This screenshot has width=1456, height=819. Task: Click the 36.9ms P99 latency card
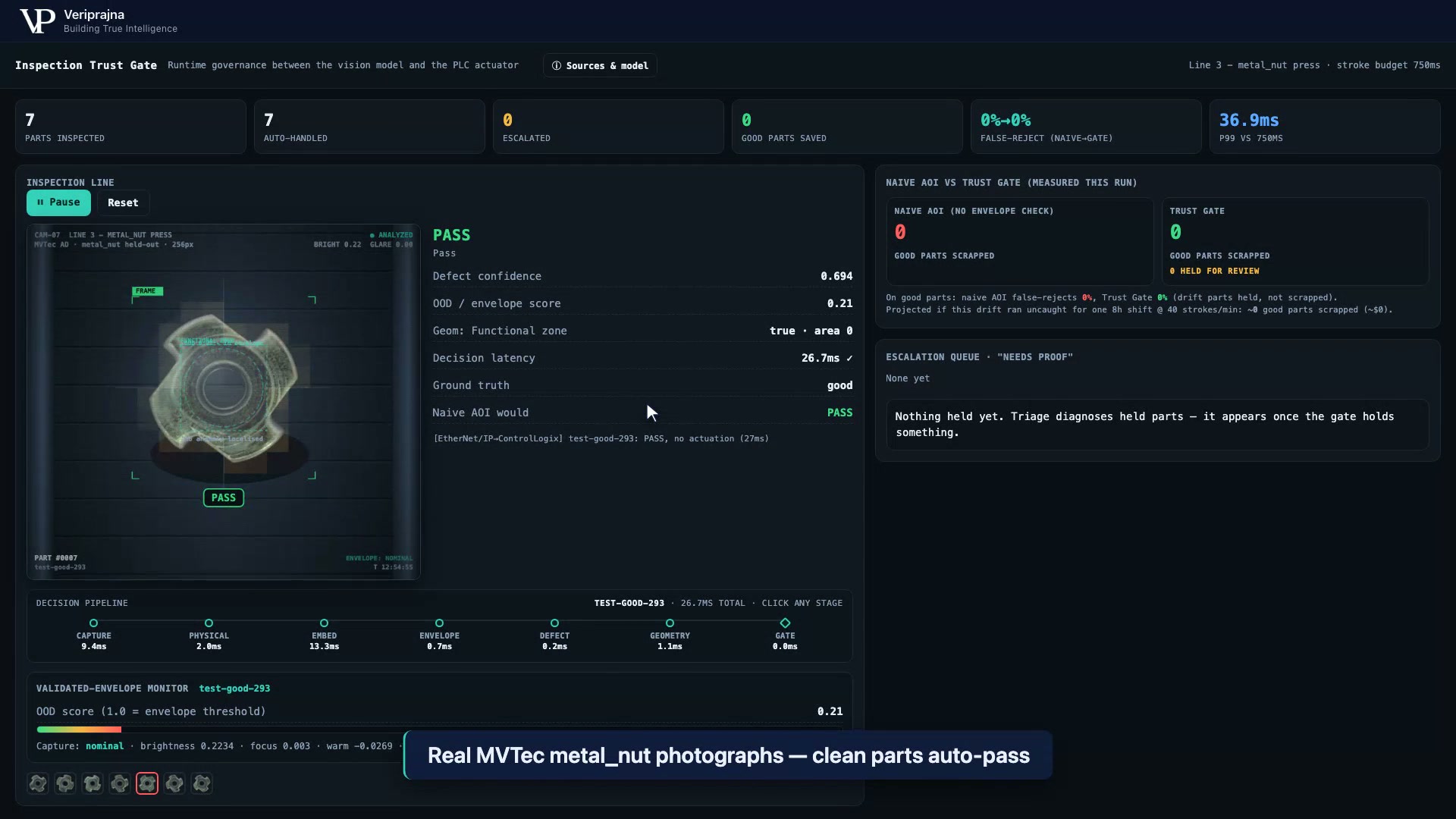1325,127
